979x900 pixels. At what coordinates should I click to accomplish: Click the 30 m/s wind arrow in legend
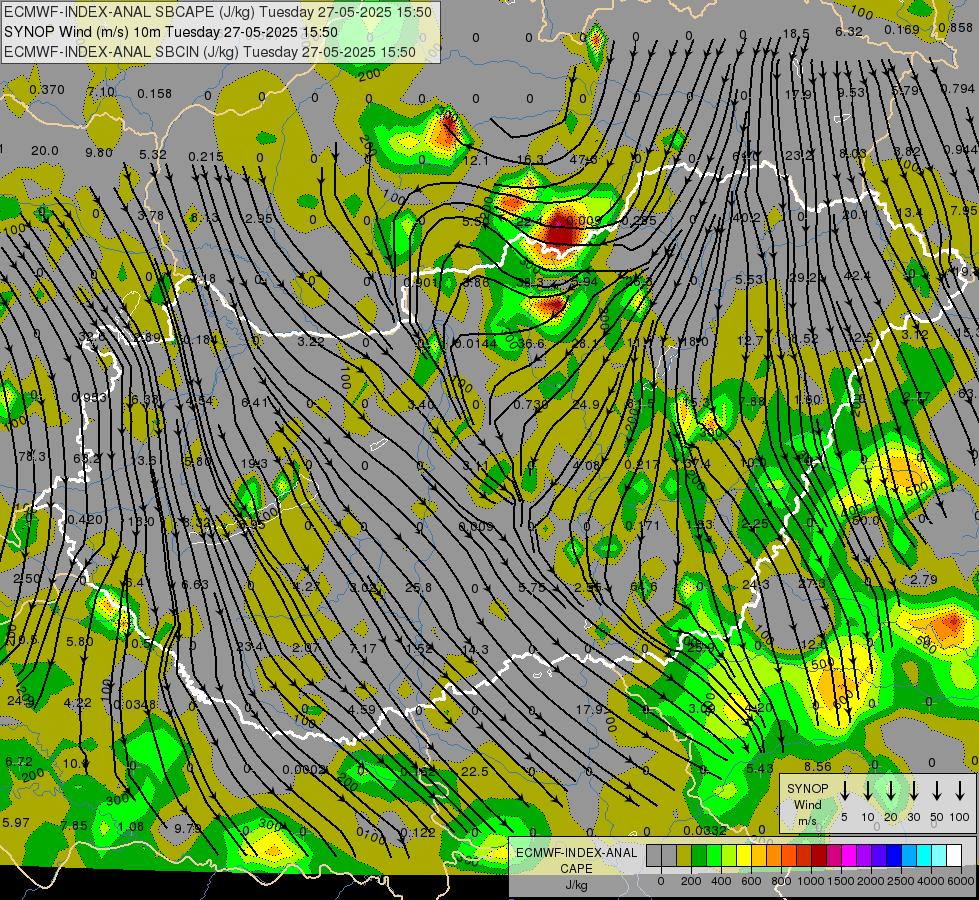point(913,791)
